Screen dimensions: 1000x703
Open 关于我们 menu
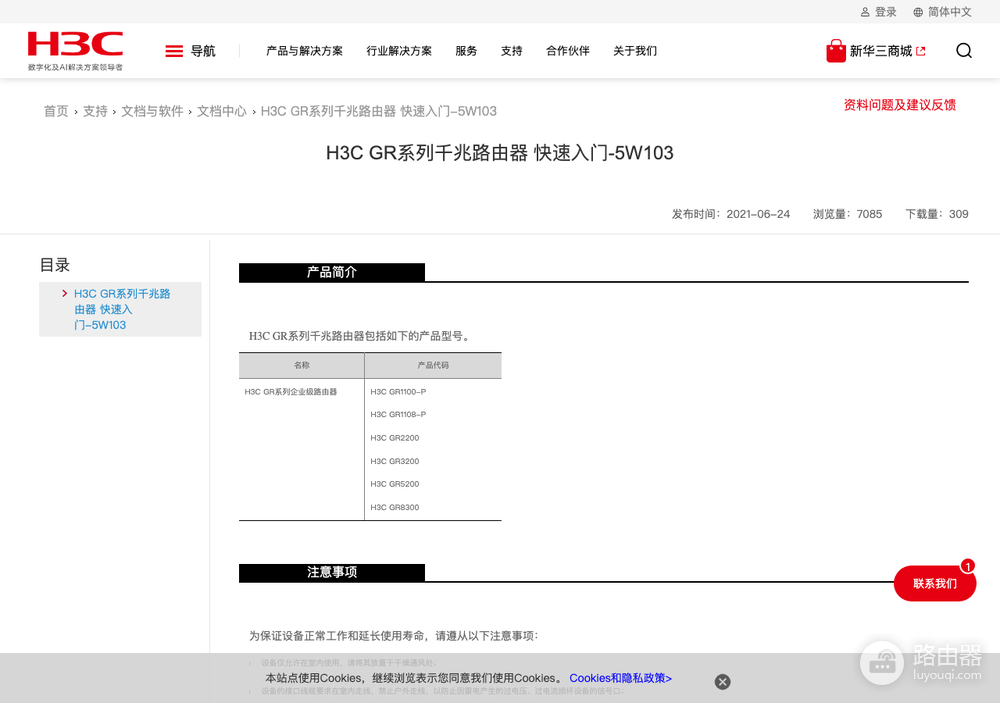click(635, 51)
